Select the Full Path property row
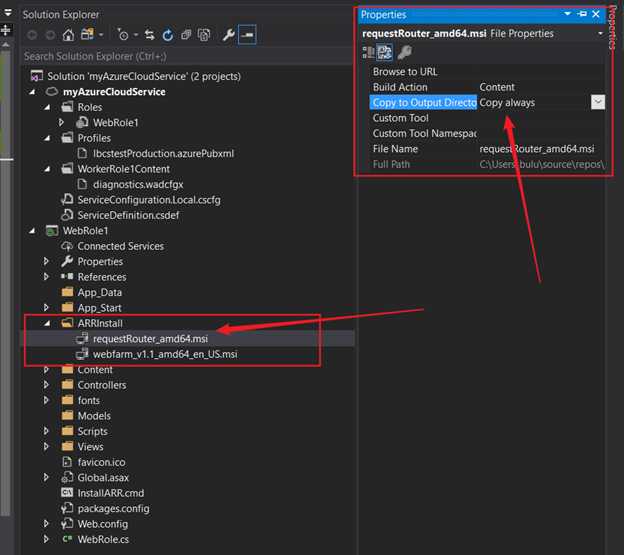This screenshot has width=624, height=555. coord(487,164)
